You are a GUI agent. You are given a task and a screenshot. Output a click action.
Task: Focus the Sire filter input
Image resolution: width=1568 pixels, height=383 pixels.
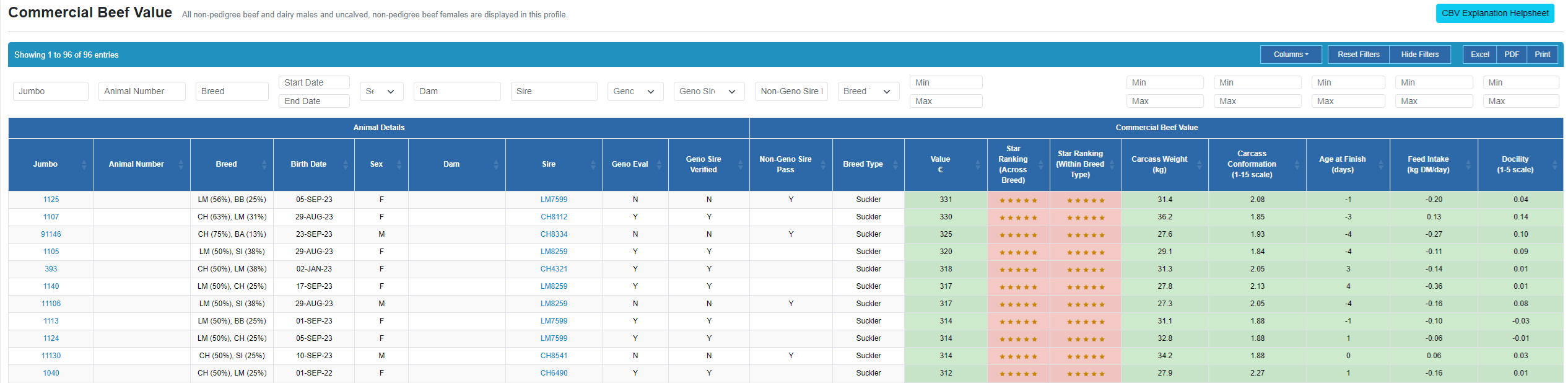tap(554, 91)
